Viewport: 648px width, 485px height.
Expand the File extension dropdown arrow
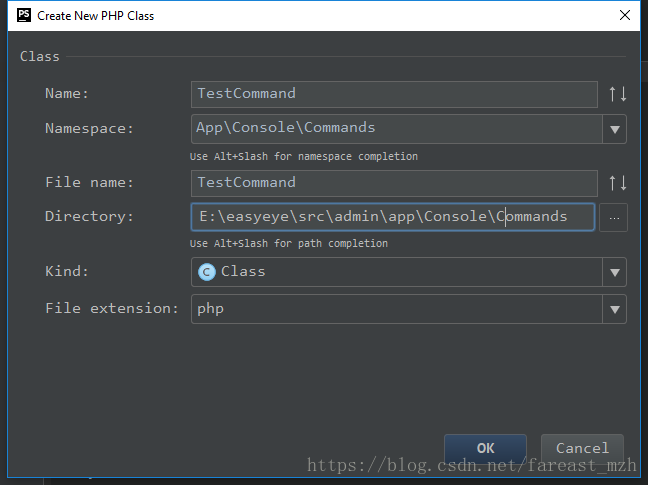click(615, 309)
